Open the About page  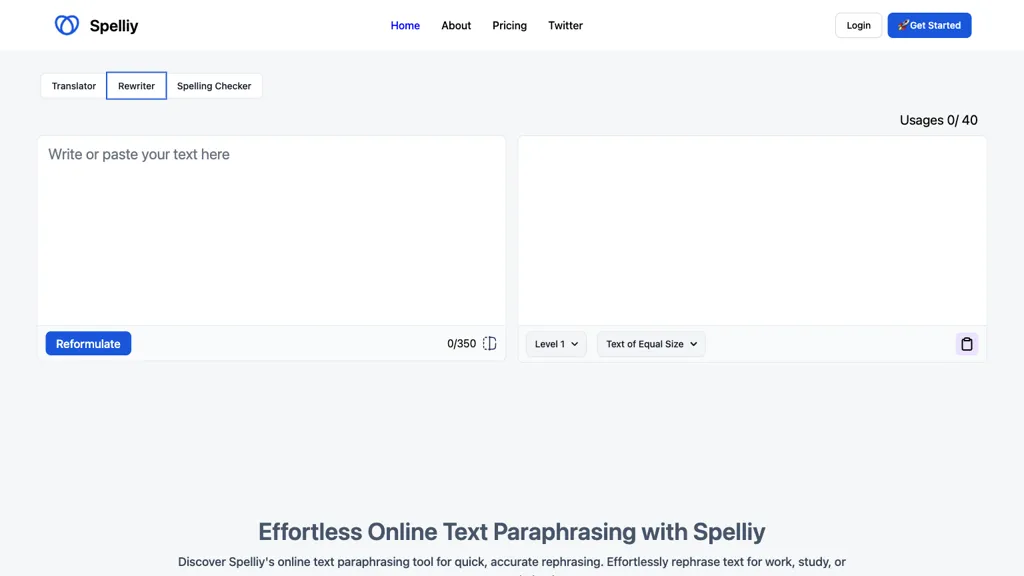click(456, 25)
